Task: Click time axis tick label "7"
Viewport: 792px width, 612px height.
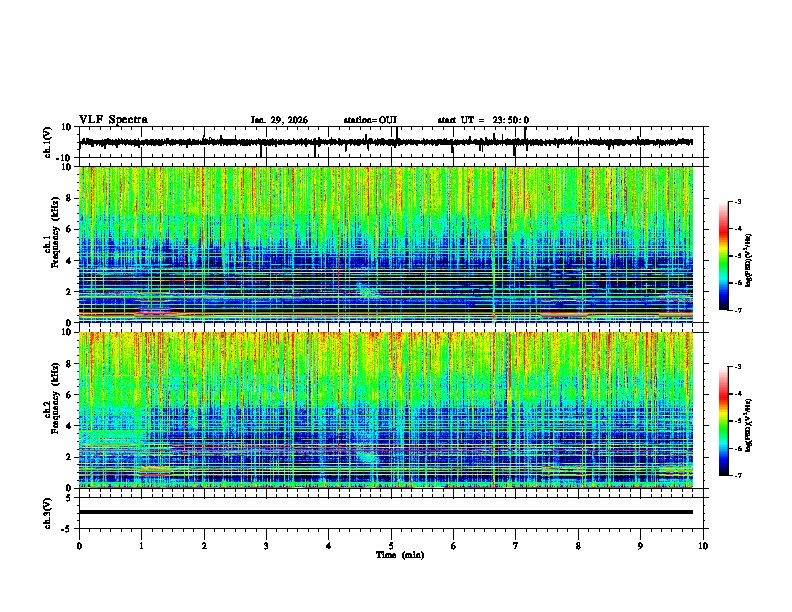Action: click(x=516, y=546)
